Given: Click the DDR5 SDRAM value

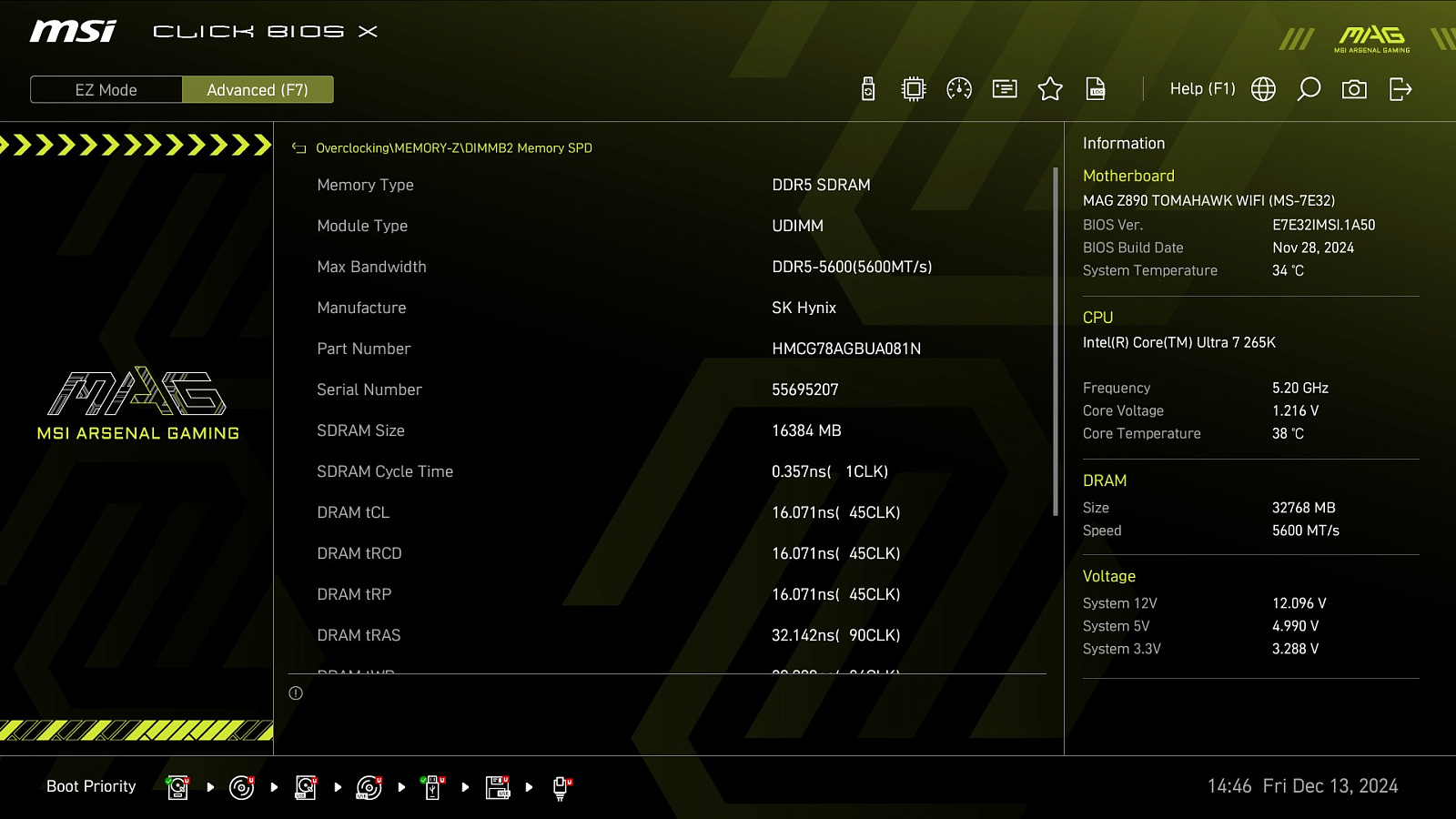Looking at the screenshot, I should 821,185.
